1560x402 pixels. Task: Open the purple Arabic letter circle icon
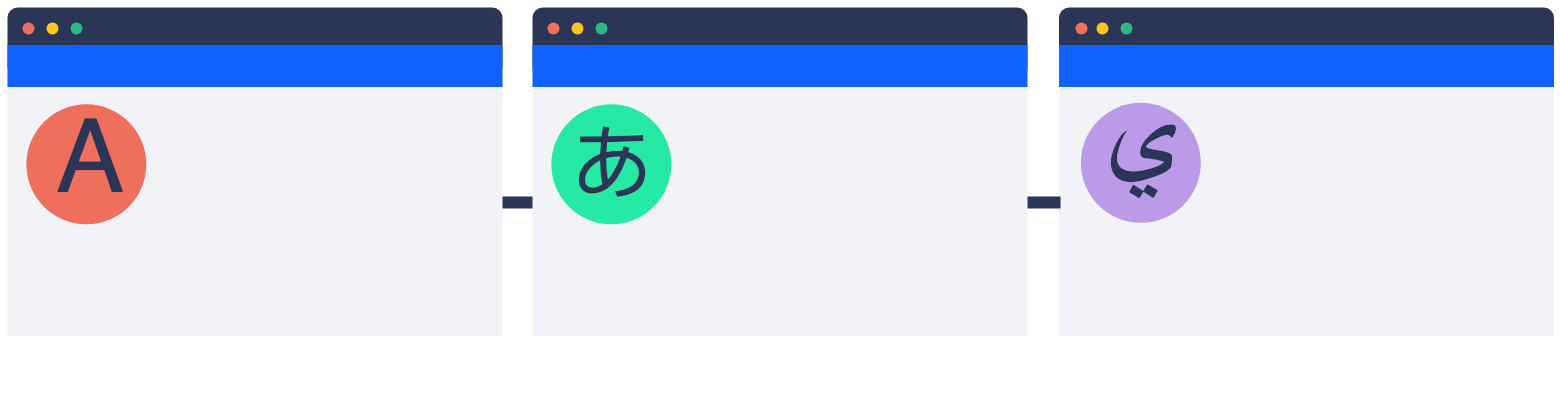tap(1140, 163)
